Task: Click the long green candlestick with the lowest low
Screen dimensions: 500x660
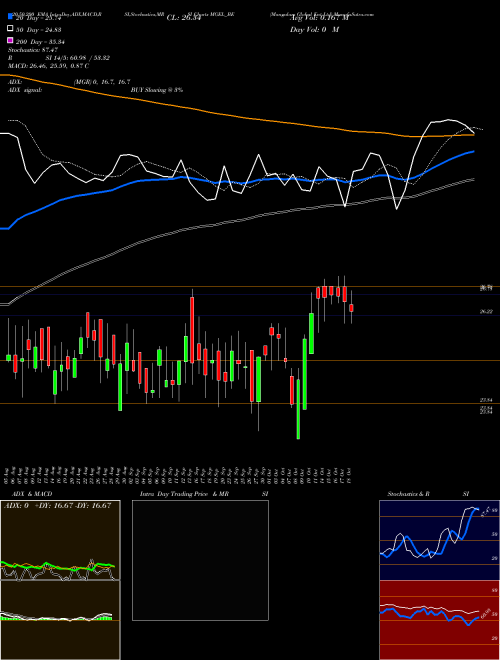Action: click(298, 409)
